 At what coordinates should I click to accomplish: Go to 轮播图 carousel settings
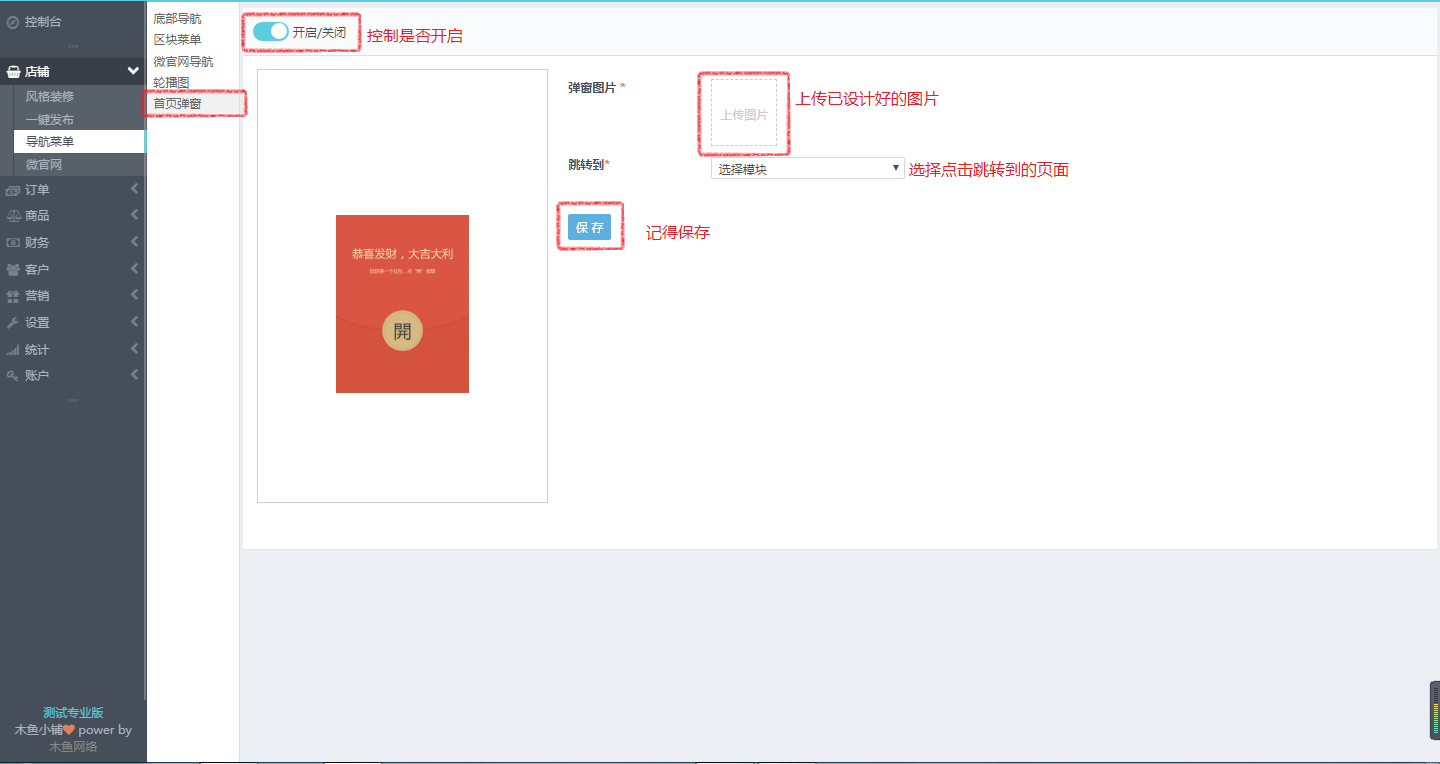[x=171, y=82]
